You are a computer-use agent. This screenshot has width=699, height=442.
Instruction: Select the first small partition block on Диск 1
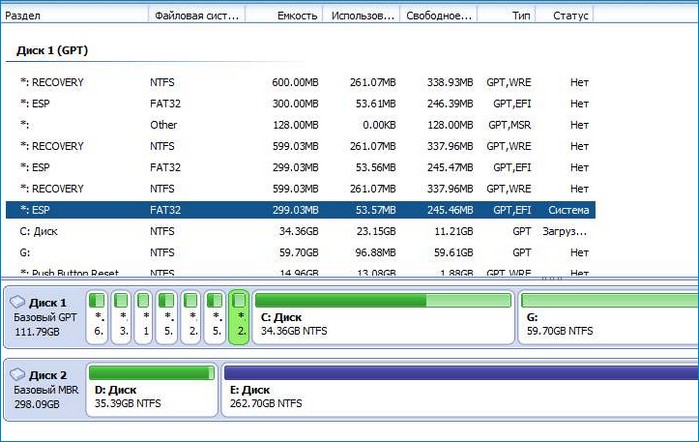[x=98, y=317]
